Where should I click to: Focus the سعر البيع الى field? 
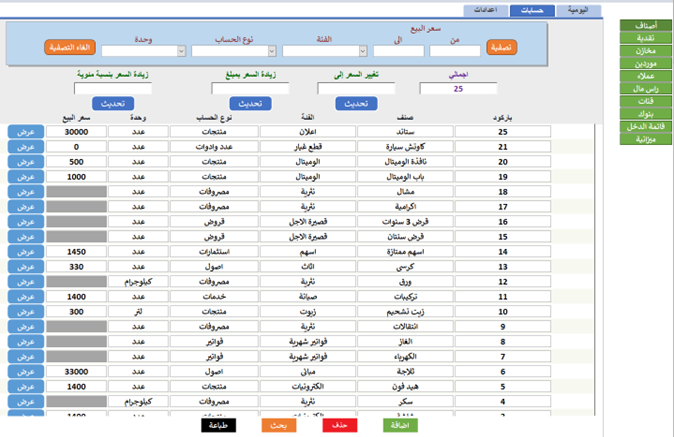[x=398, y=51]
